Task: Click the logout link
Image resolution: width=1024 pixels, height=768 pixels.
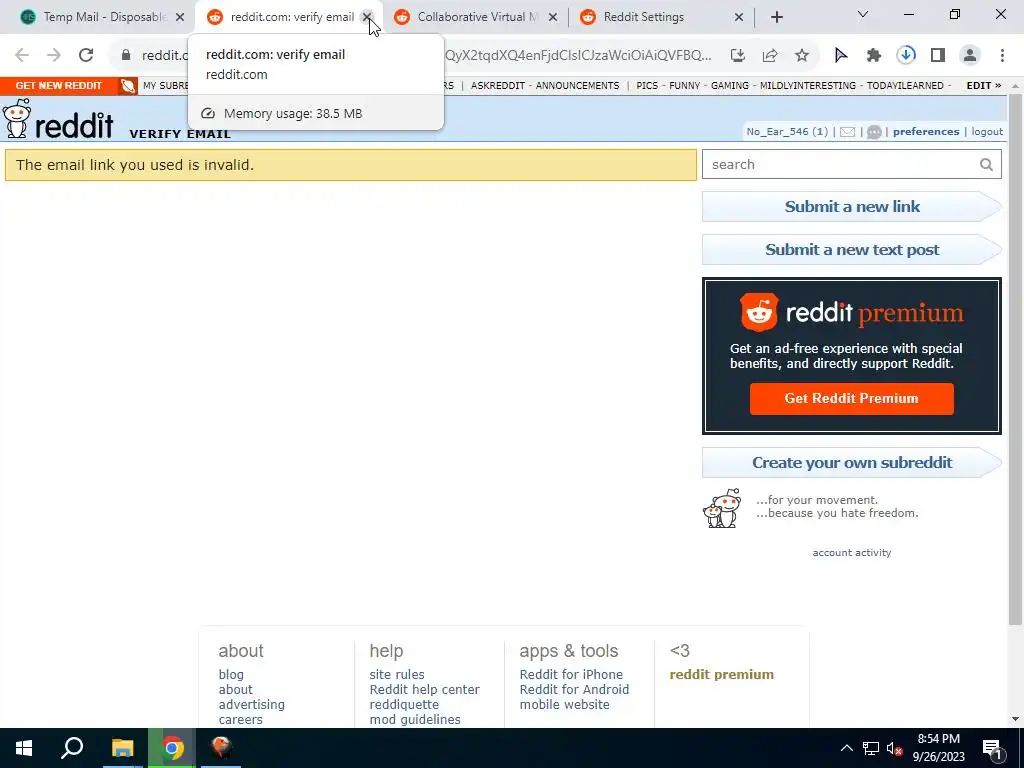Action: click(987, 131)
